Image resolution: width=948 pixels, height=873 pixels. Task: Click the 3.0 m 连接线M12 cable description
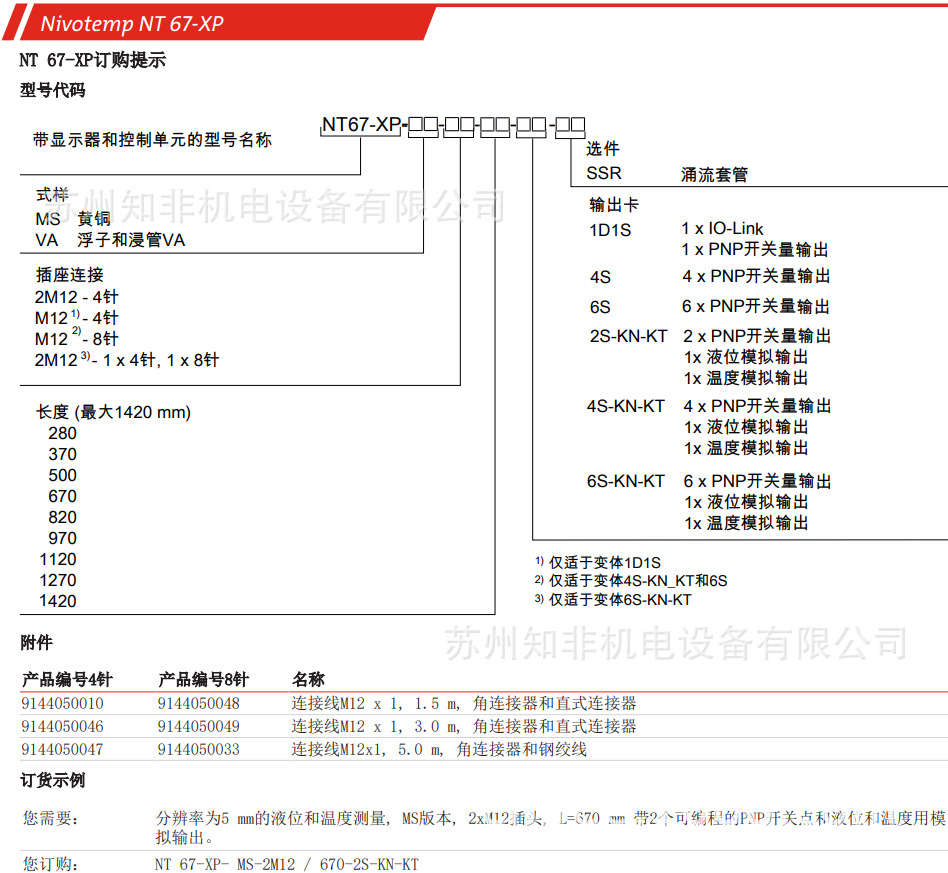pos(464,727)
